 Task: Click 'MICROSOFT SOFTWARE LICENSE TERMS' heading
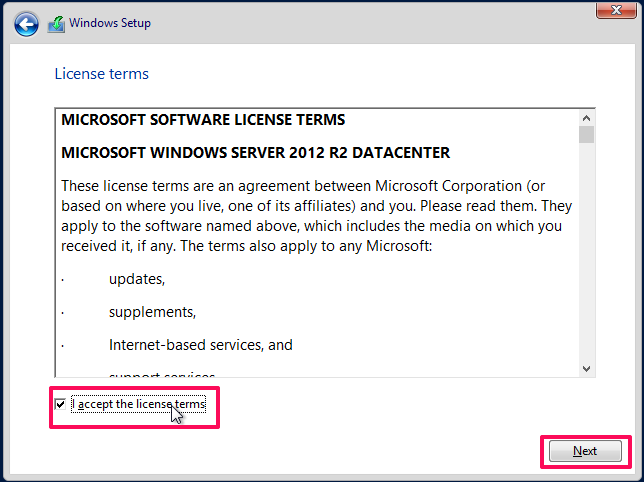coord(203,120)
